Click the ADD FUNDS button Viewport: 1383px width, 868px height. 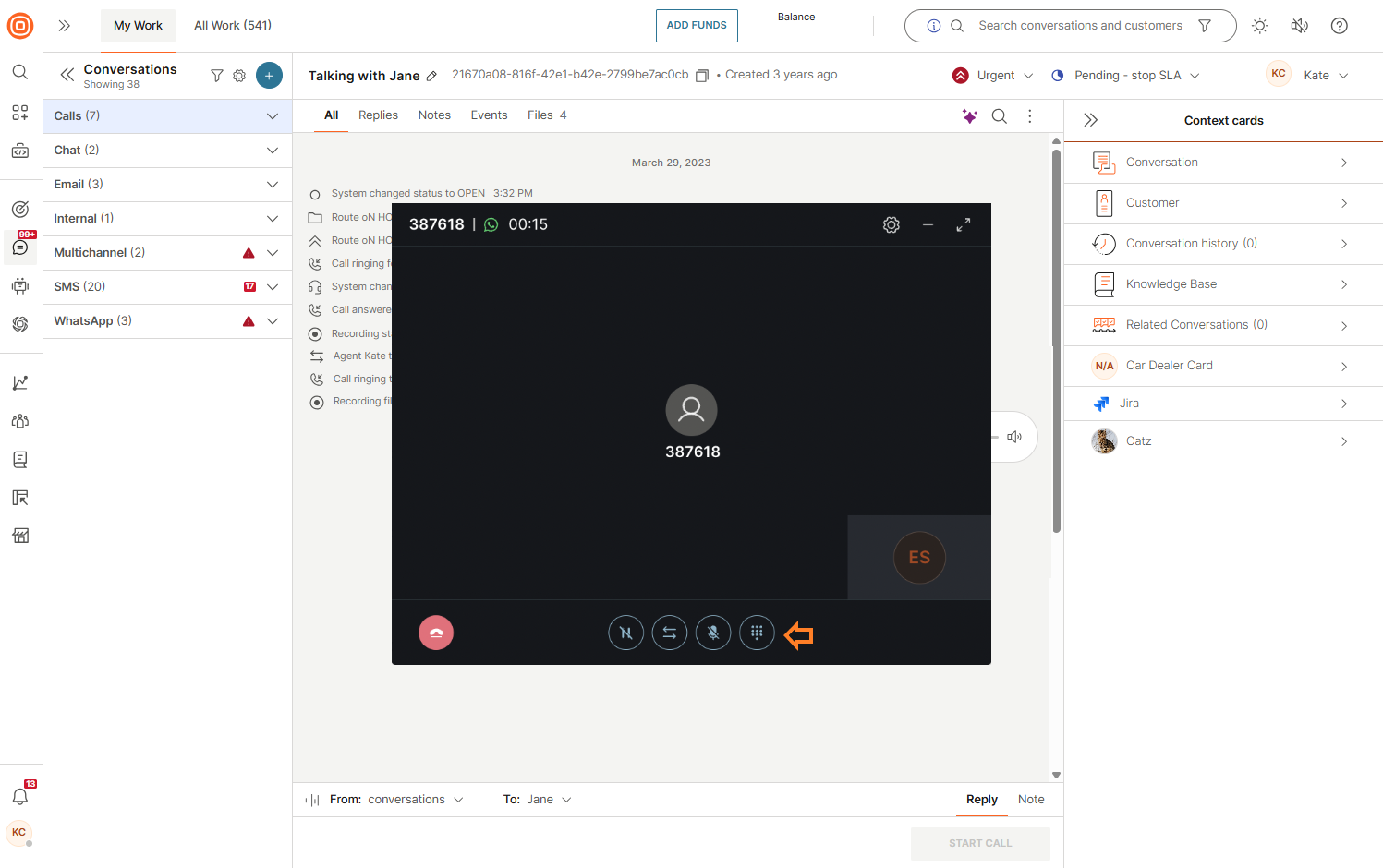(x=697, y=26)
